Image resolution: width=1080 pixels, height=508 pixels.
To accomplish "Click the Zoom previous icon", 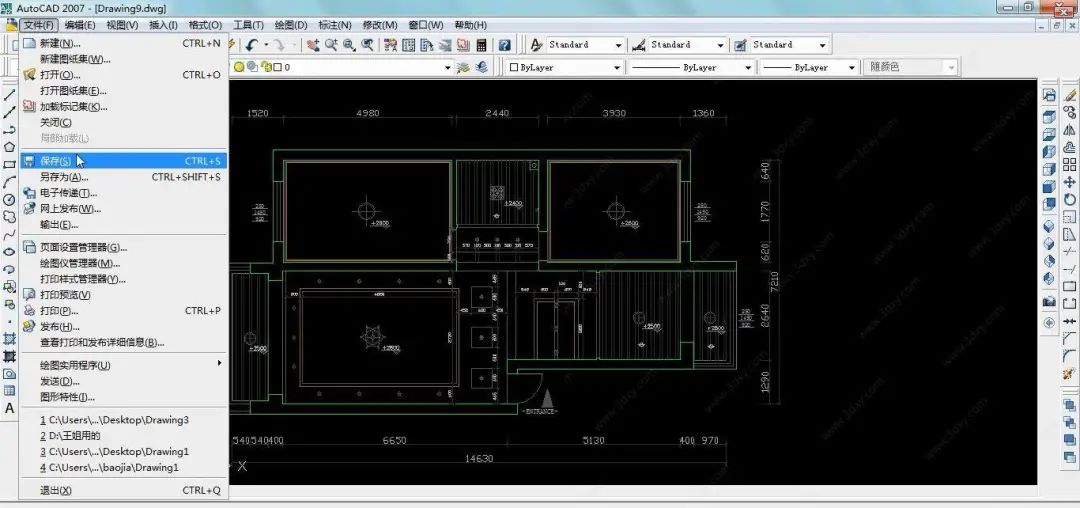I will [x=368, y=45].
